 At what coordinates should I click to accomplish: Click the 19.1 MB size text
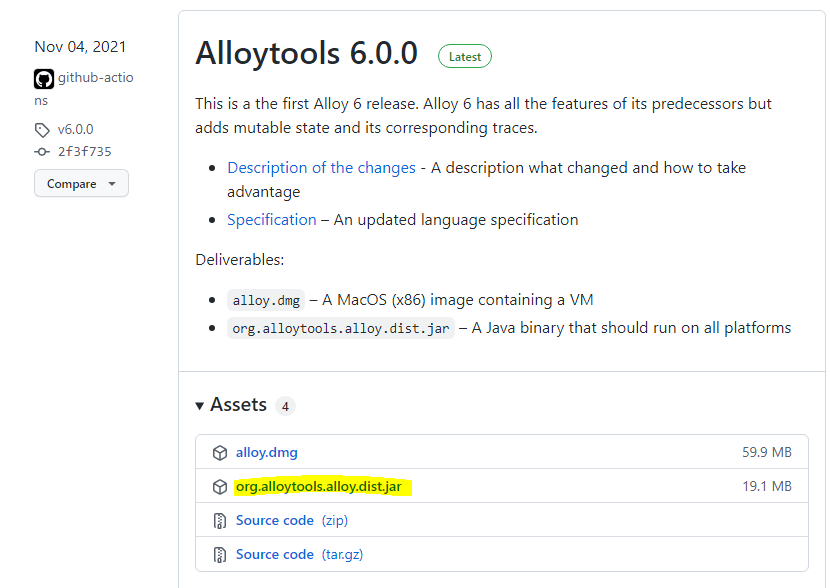(x=766, y=486)
